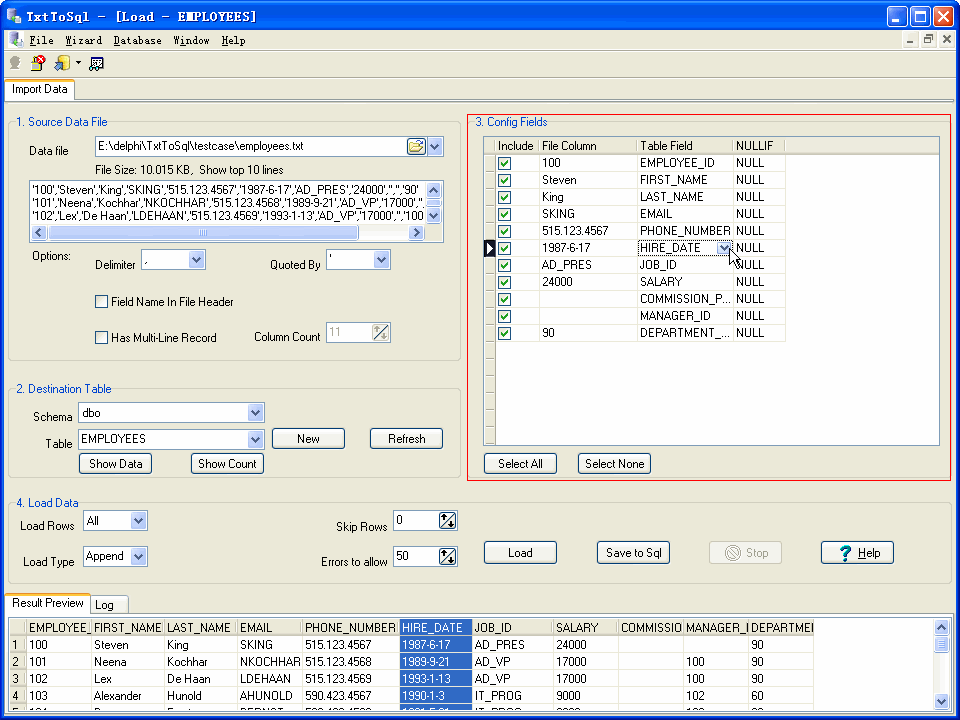Uncheck Include for LAST_NAME row
The image size is (960, 720).
(x=504, y=197)
